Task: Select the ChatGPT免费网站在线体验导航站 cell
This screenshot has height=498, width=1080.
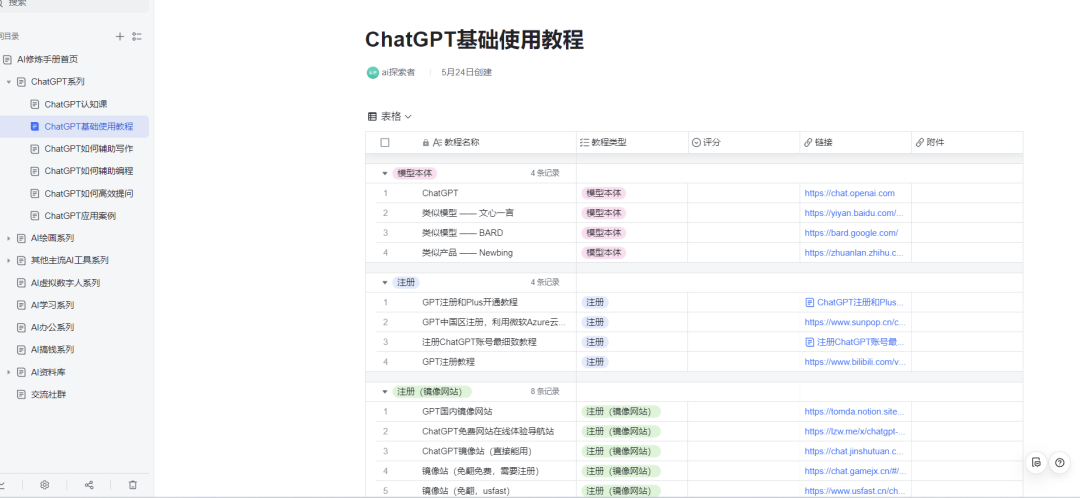Action: click(488, 432)
